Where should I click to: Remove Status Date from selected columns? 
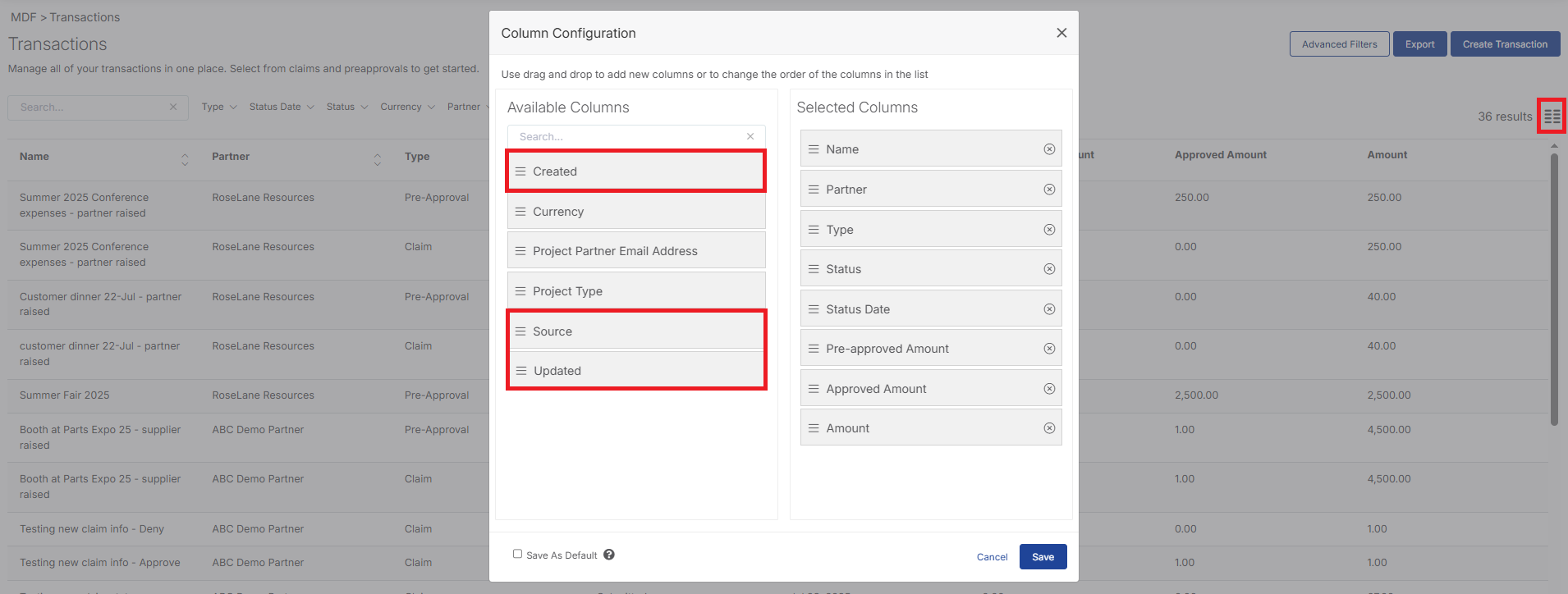[1049, 309]
